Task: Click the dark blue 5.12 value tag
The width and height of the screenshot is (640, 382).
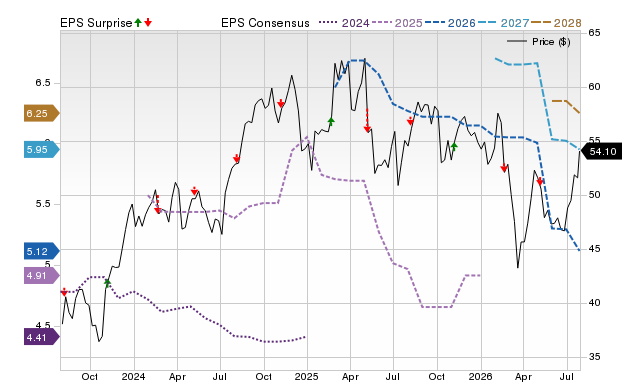Action: coord(42,251)
